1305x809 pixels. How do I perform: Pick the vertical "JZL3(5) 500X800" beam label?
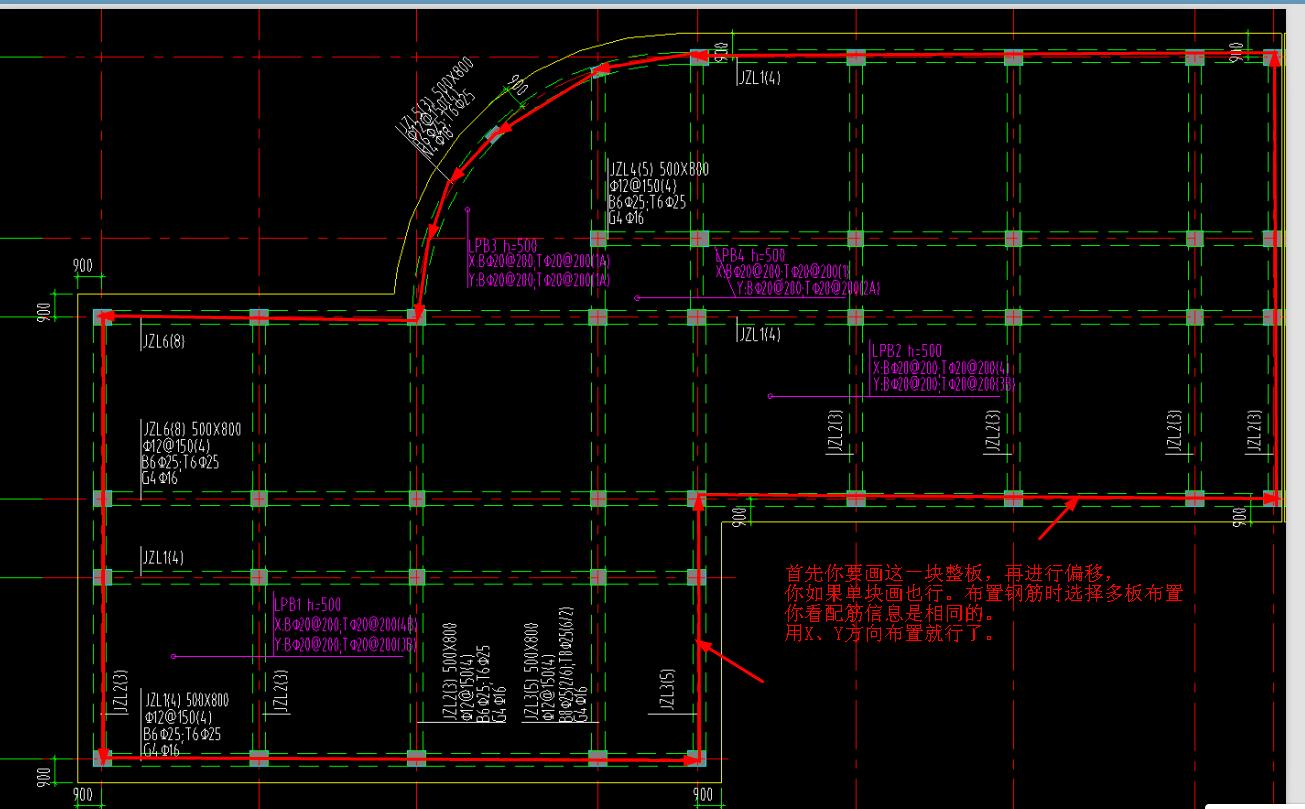coord(531,672)
